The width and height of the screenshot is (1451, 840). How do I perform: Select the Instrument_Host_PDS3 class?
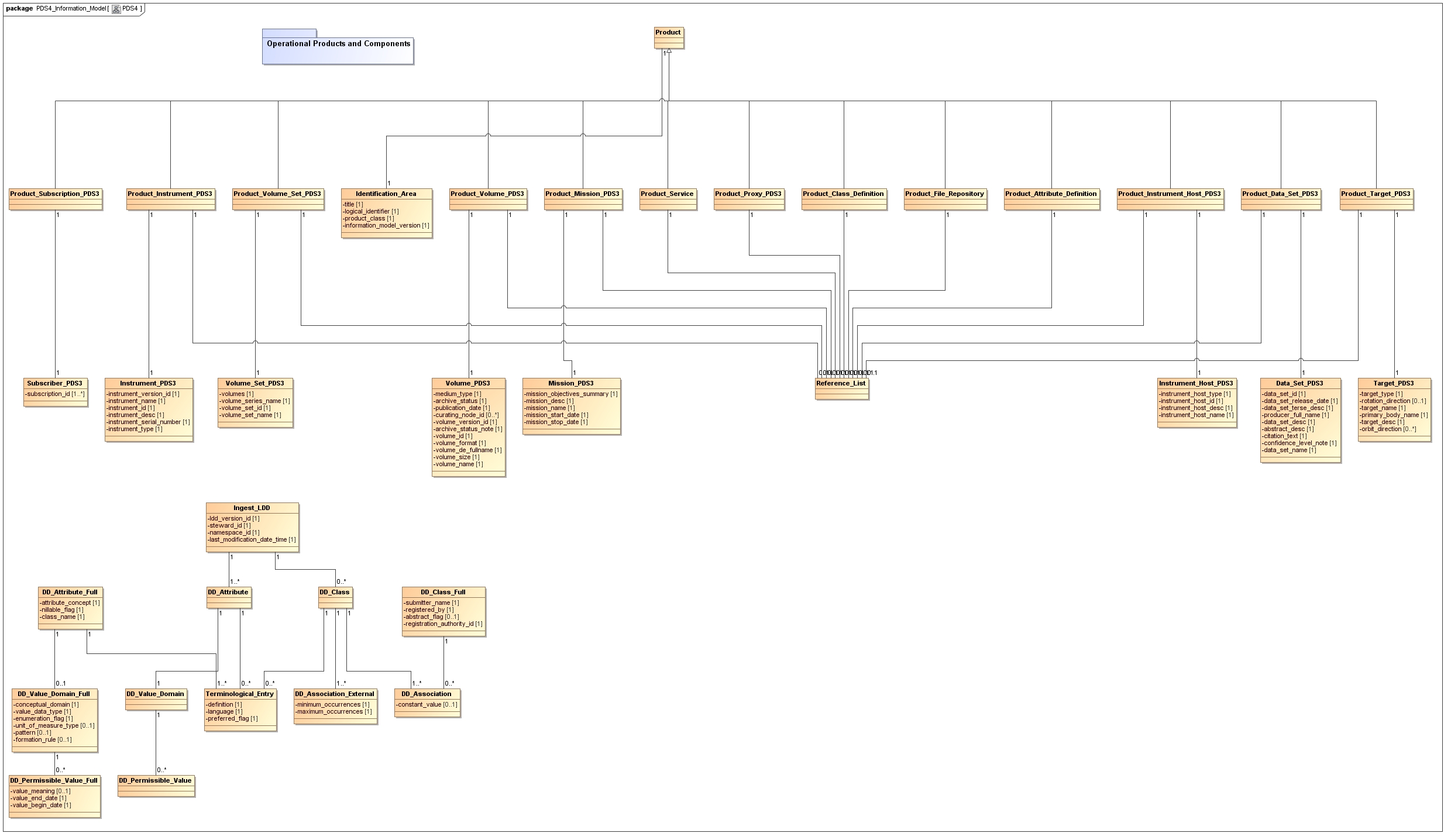coord(1196,384)
